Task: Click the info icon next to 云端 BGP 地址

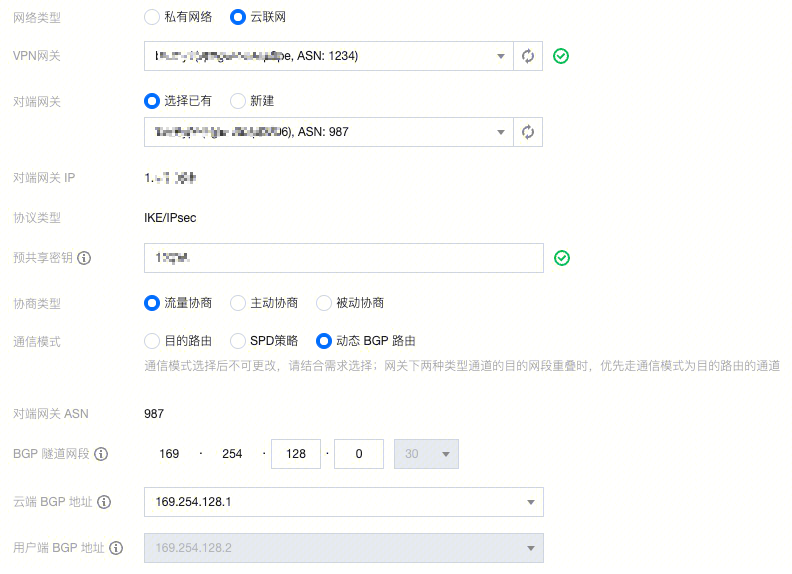Action: (104, 502)
